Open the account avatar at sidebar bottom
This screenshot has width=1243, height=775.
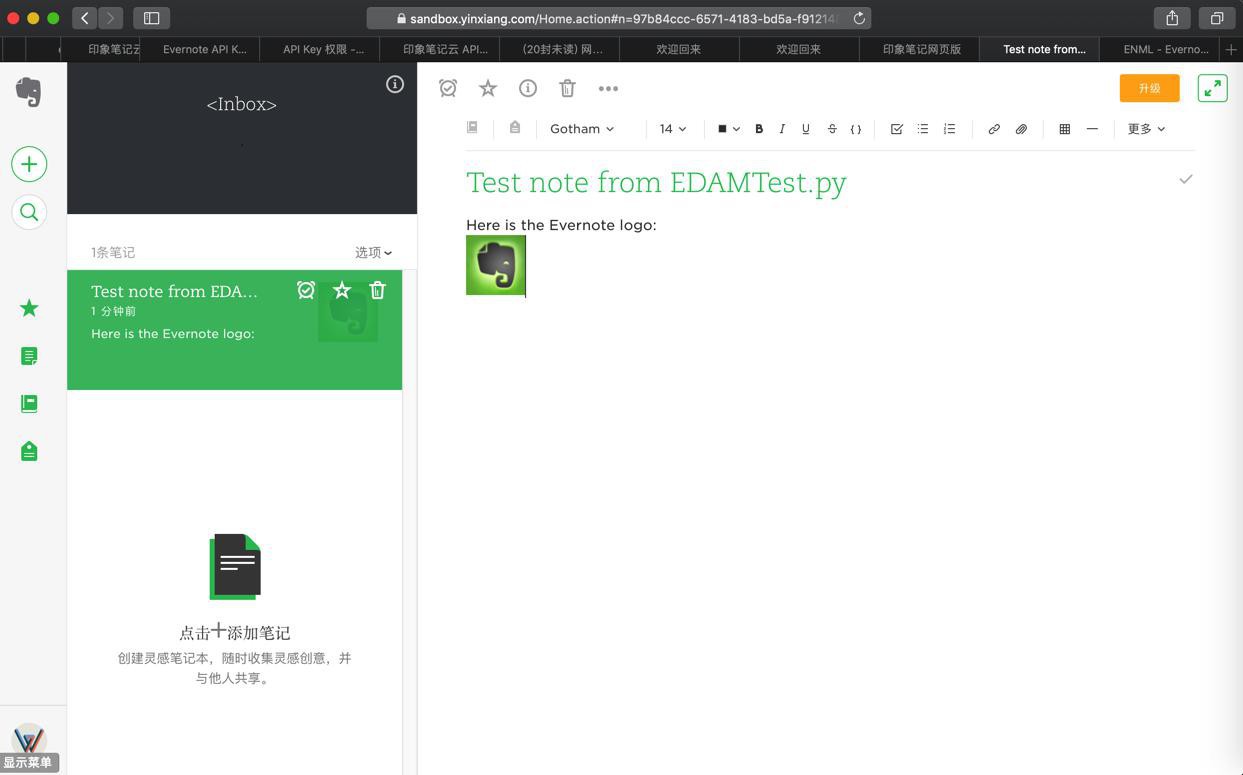[x=29, y=740]
